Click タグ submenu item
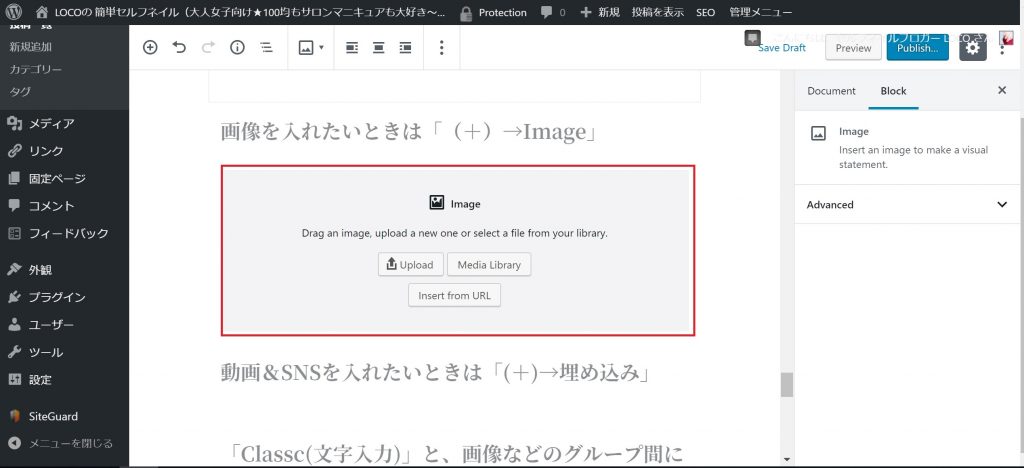This screenshot has height=468, width=1024. point(20,91)
